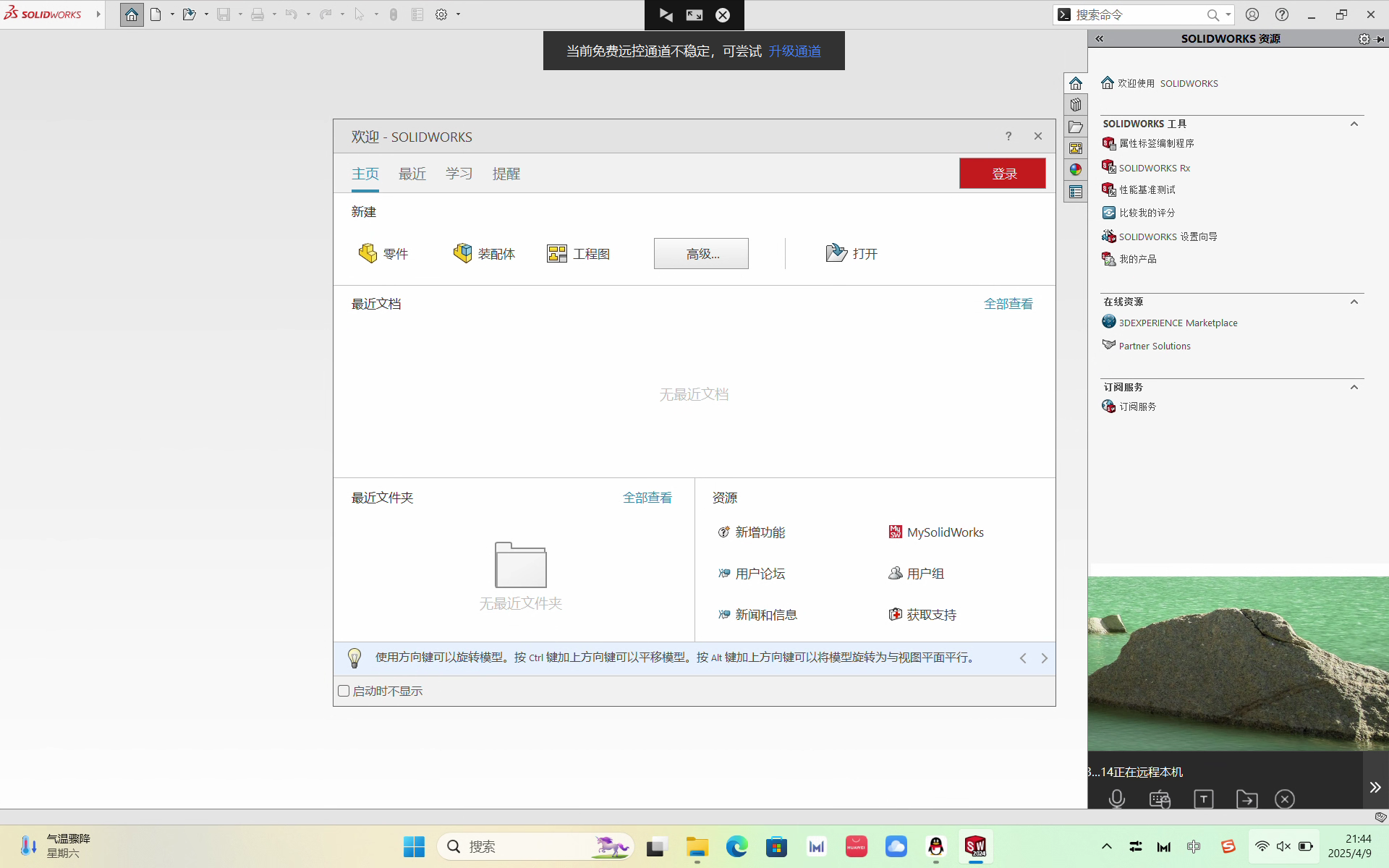1389x868 pixels.
Task: Click the Save icon in the toolbar
Action: click(224, 14)
